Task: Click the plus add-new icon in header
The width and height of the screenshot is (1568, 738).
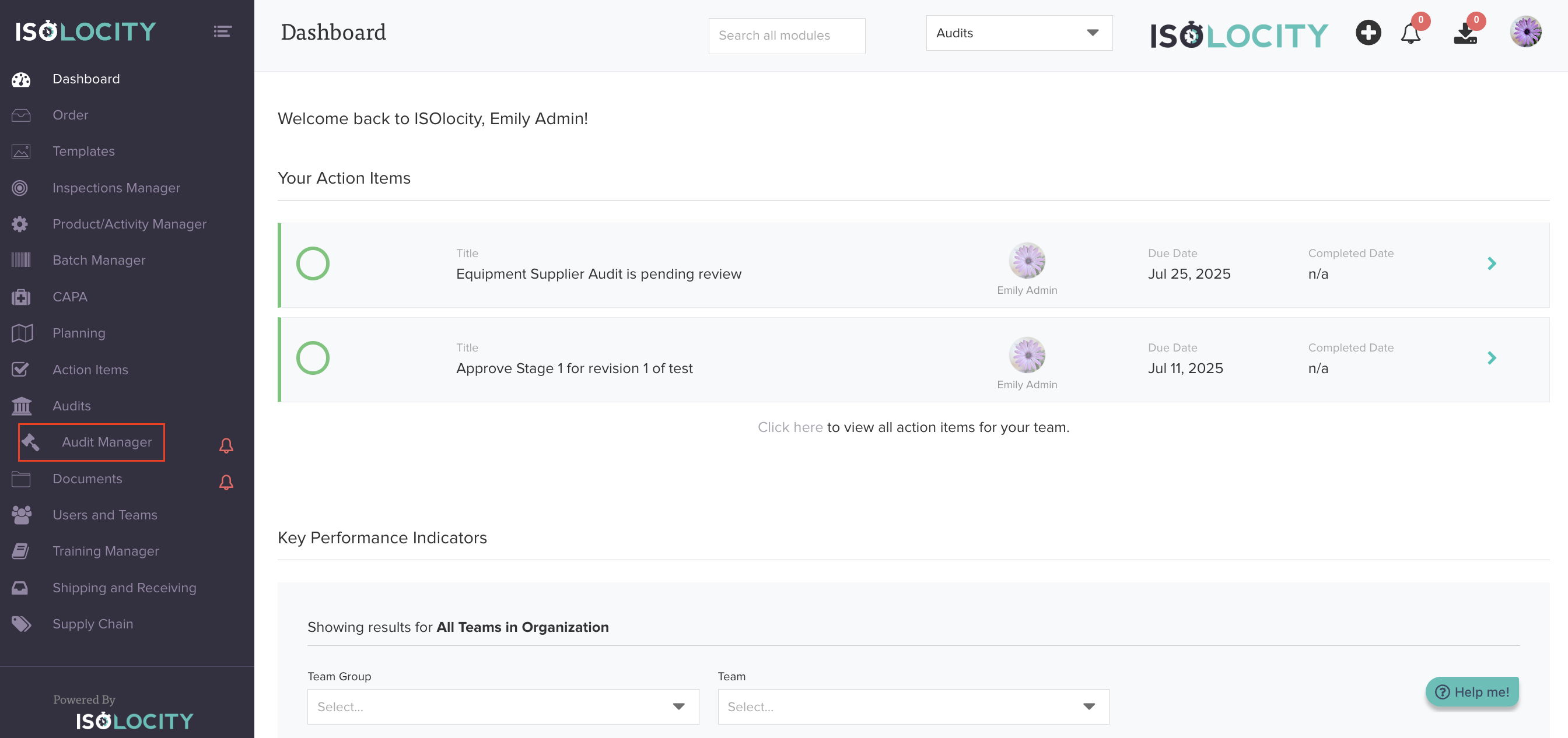Action: [x=1368, y=33]
